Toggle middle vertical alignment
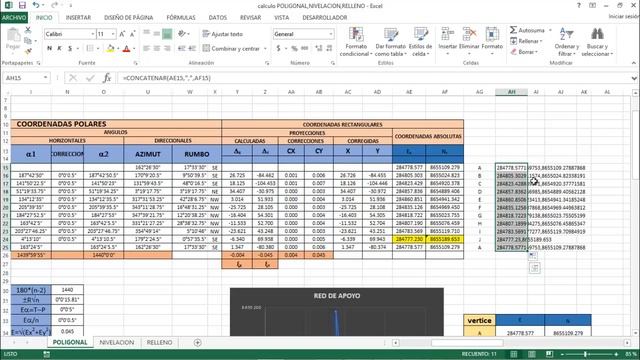The height and width of the screenshot is (360, 640). 157,34
